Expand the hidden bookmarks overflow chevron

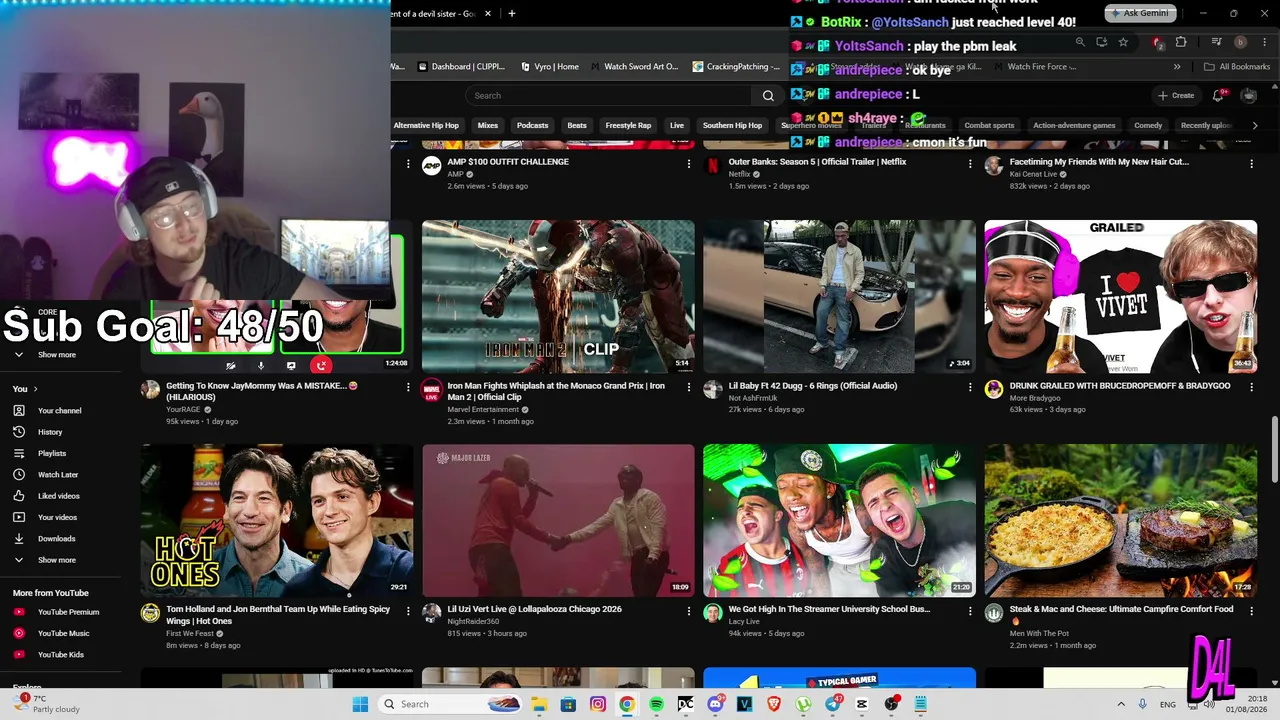pos(1177,67)
